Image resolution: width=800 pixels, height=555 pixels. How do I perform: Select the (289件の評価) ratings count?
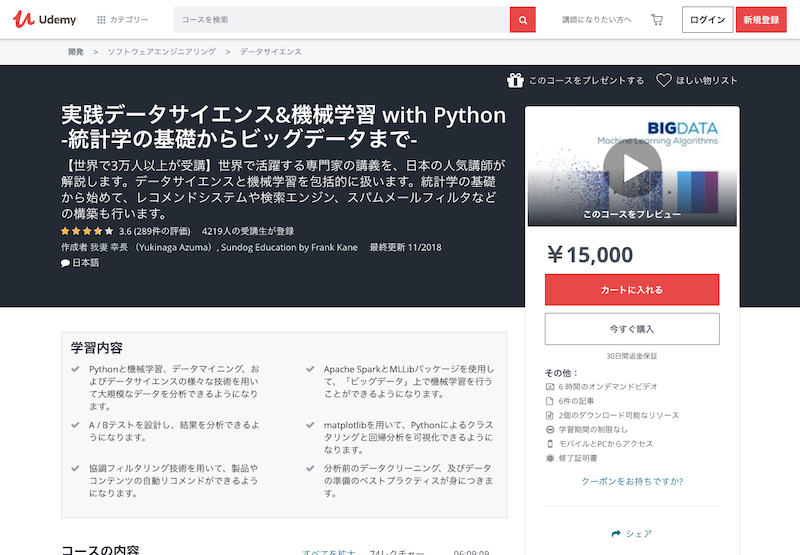[162, 231]
